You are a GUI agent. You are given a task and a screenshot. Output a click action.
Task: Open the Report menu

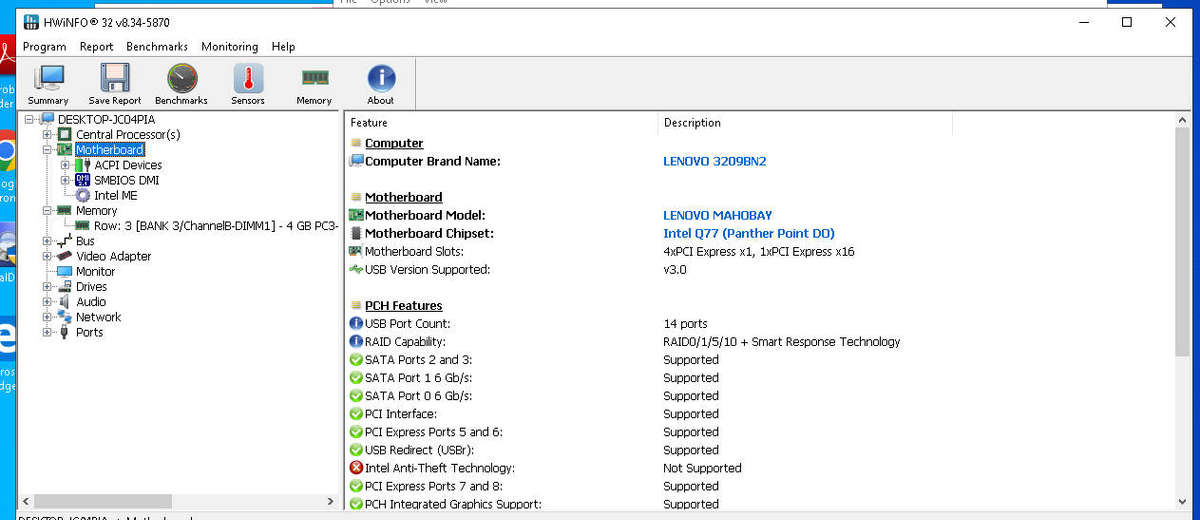pyautogui.click(x=97, y=46)
